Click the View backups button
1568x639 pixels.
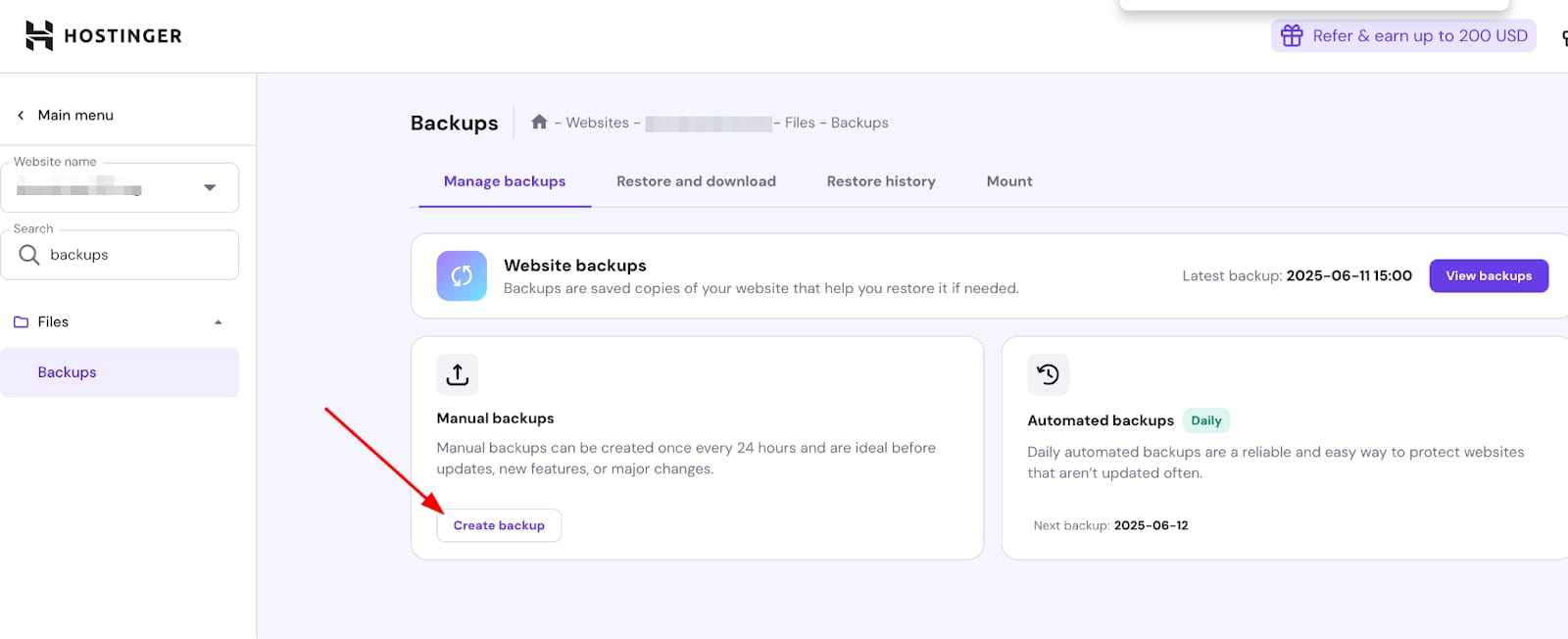click(1488, 276)
